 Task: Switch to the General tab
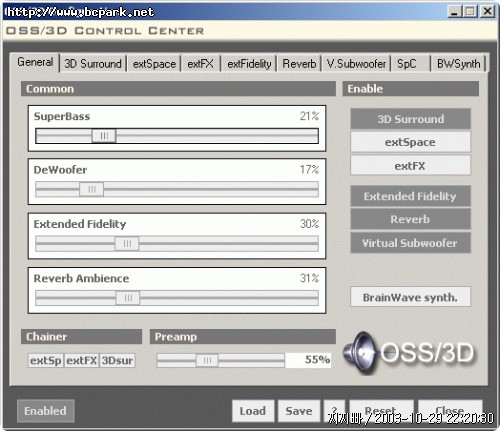tap(35, 62)
